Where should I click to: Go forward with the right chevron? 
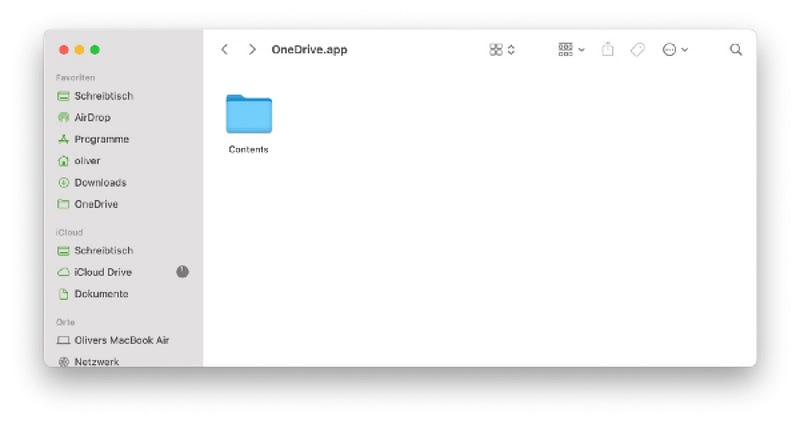click(x=252, y=49)
